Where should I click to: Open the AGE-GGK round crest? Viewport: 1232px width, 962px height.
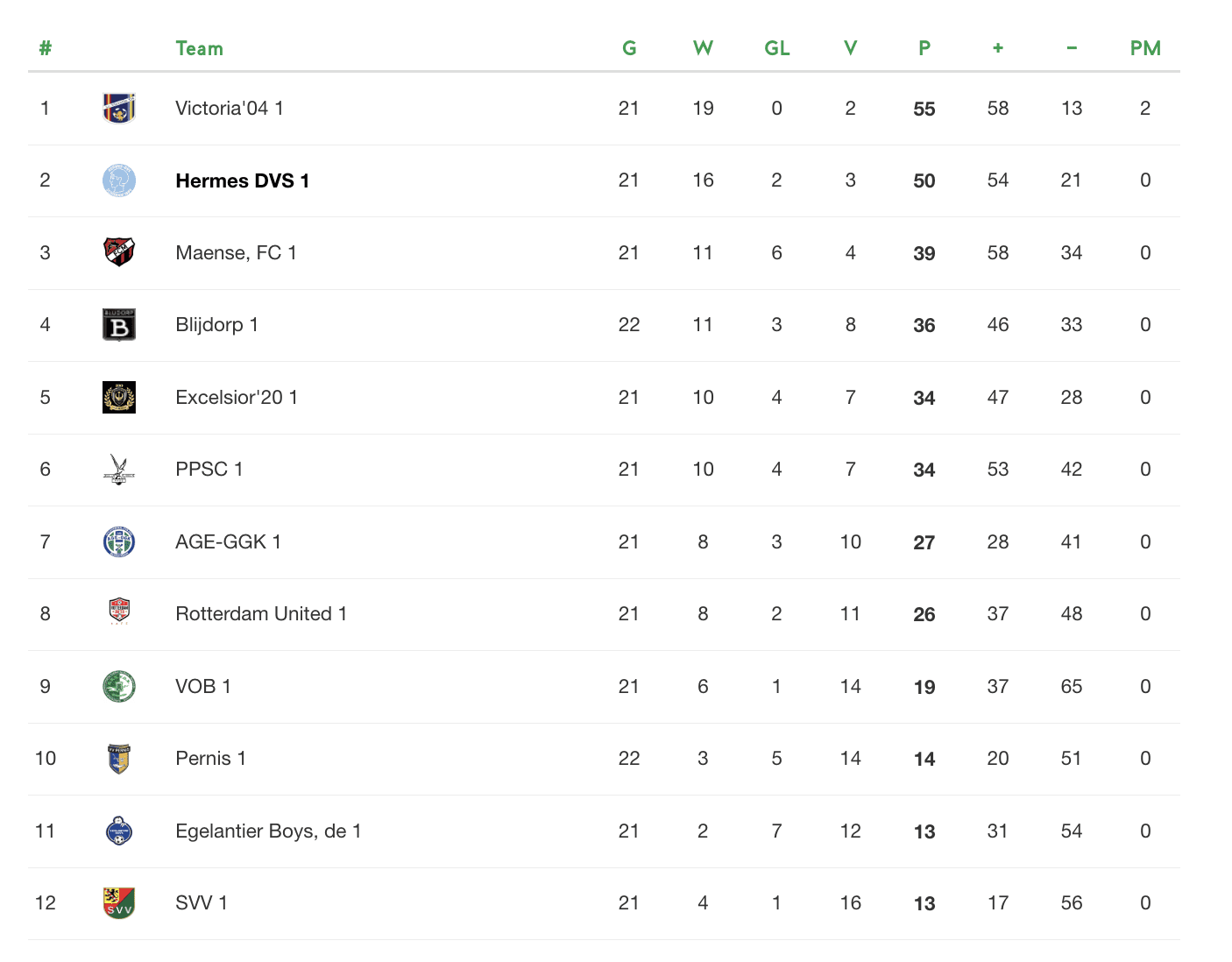[119, 541]
